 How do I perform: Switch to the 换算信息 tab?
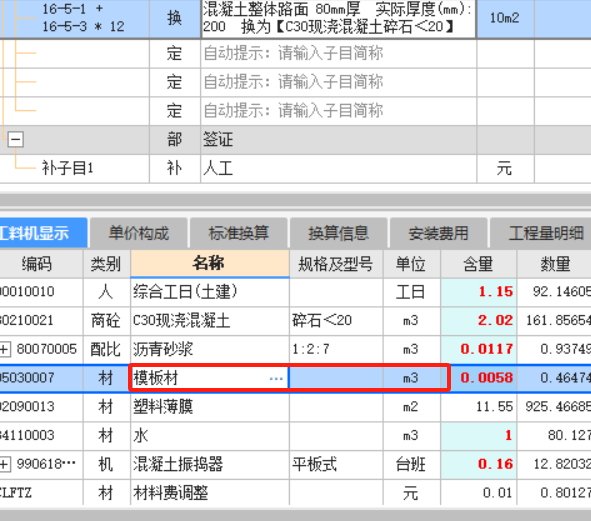pyautogui.click(x=338, y=233)
